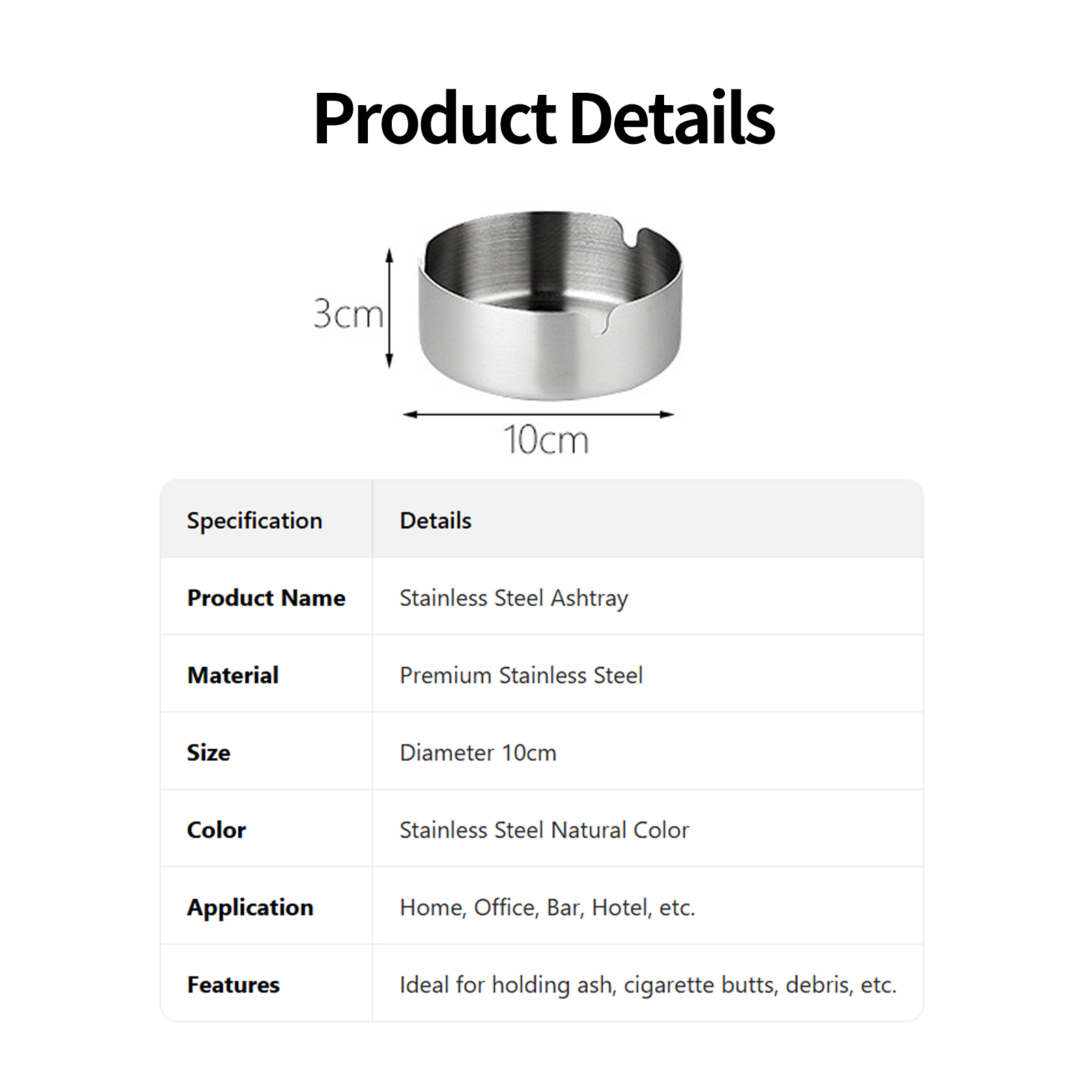Click the vertical height arrow
This screenshot has width=1092, height=1092.
tap(390, 308)
